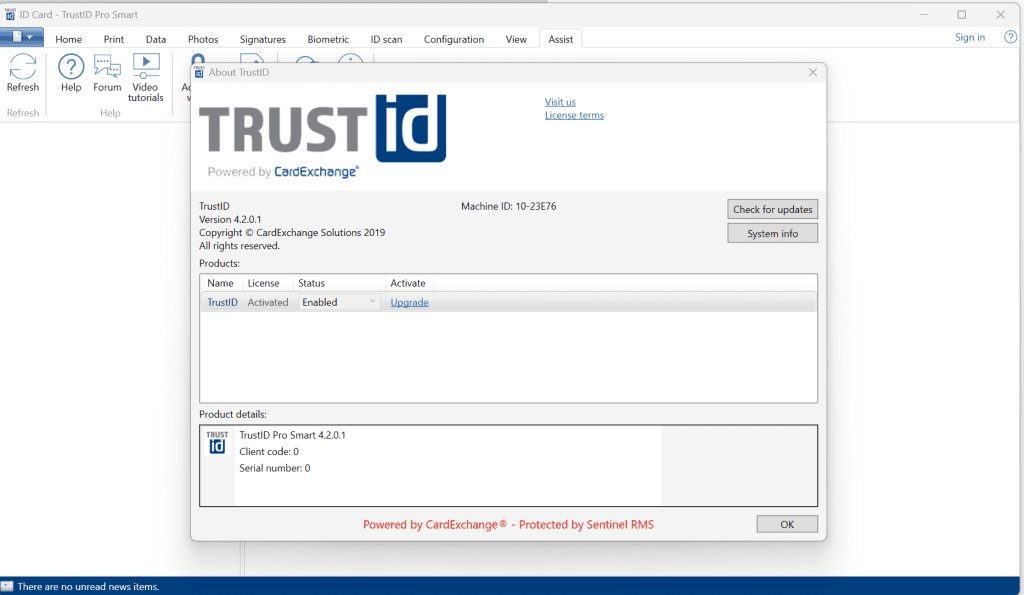Click the Machine ID: 10-23E76 text

point(509,206)
